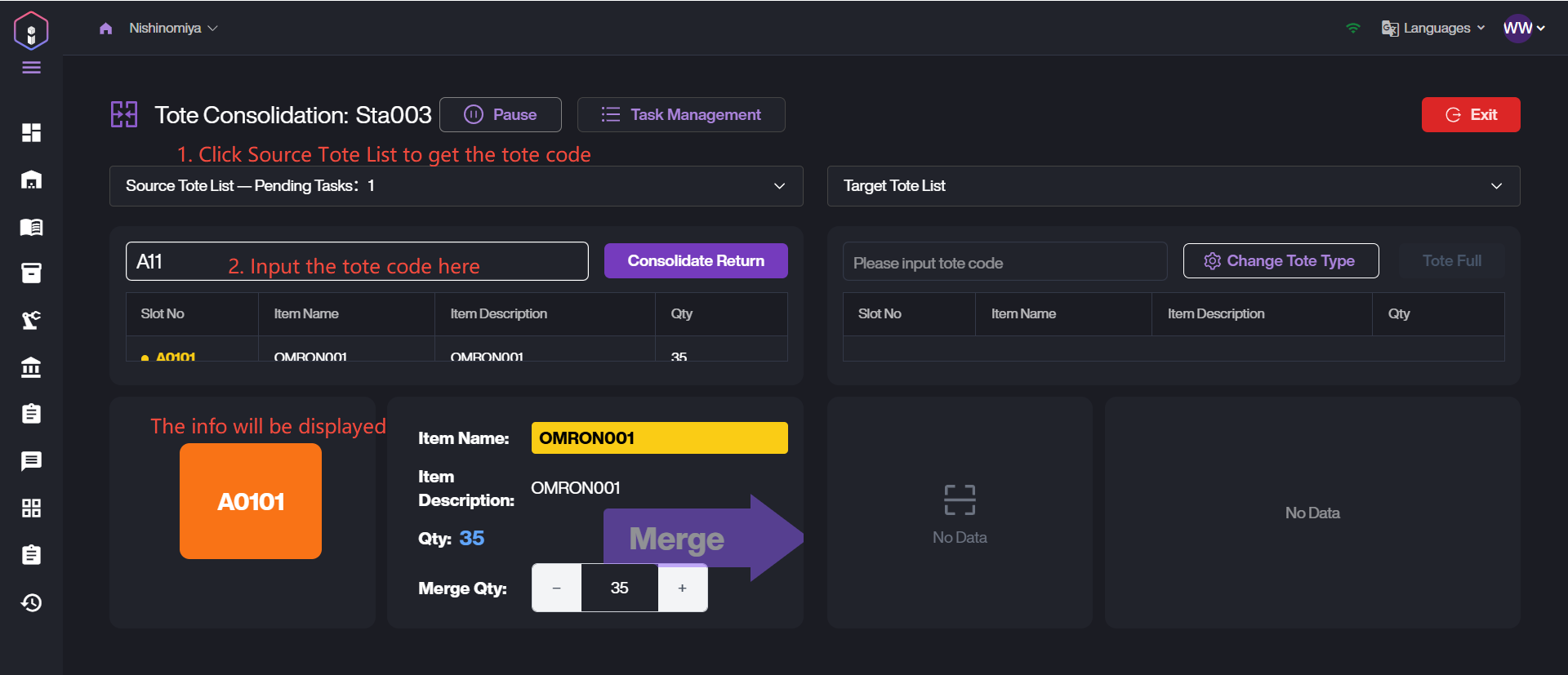Open Task Management

pyautogui.click(x=681, y=115)
